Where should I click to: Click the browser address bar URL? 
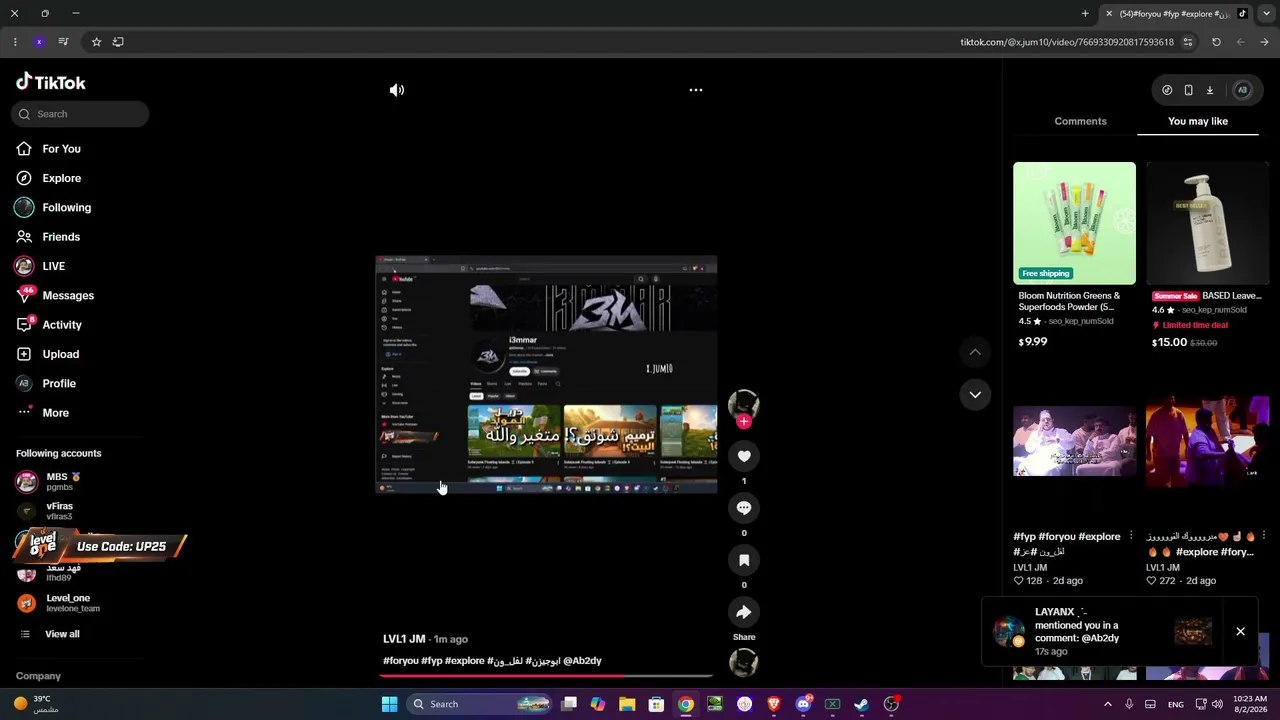(1067, 42)
